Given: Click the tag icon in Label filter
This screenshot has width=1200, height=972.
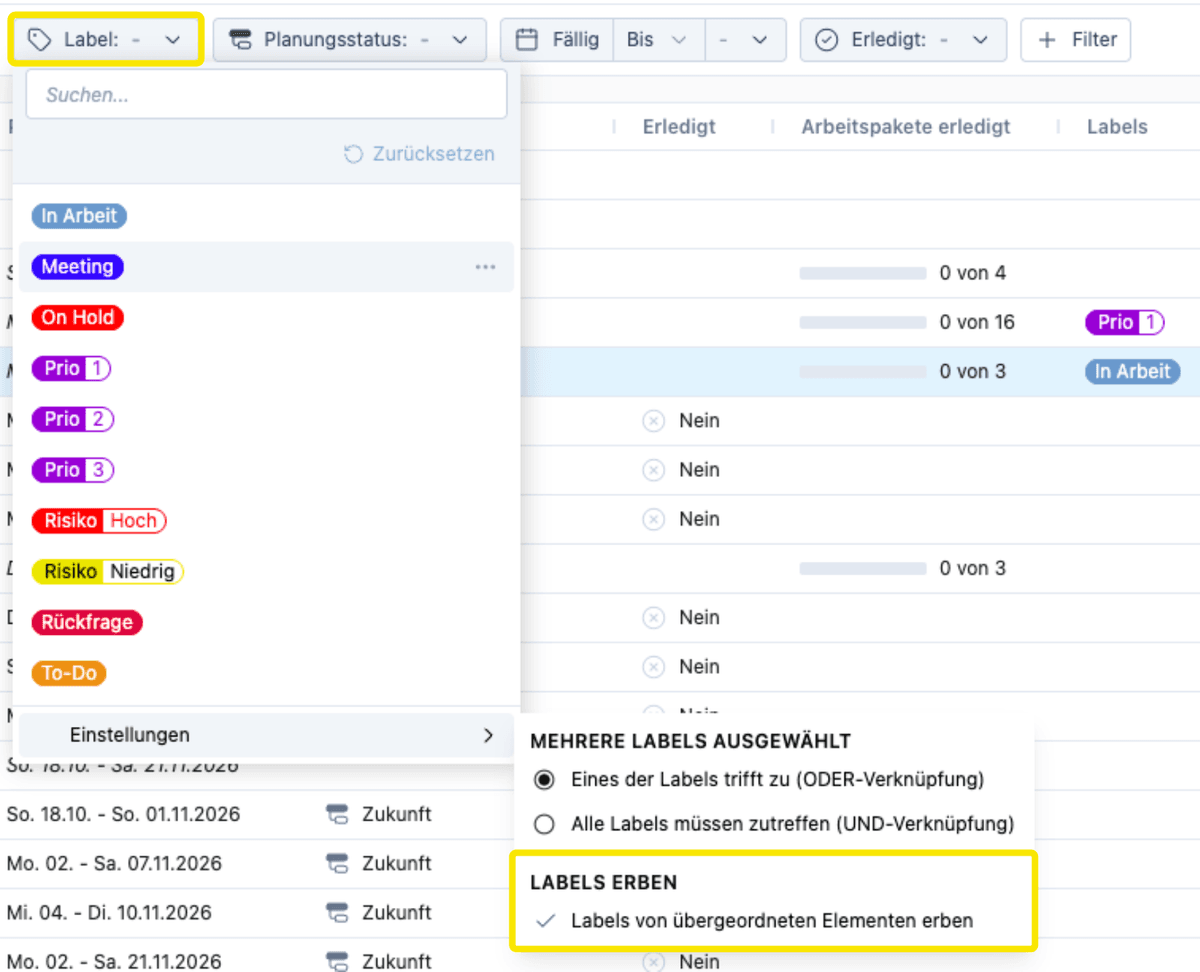Looking at the screenshot, I should (x=39, y=40).
